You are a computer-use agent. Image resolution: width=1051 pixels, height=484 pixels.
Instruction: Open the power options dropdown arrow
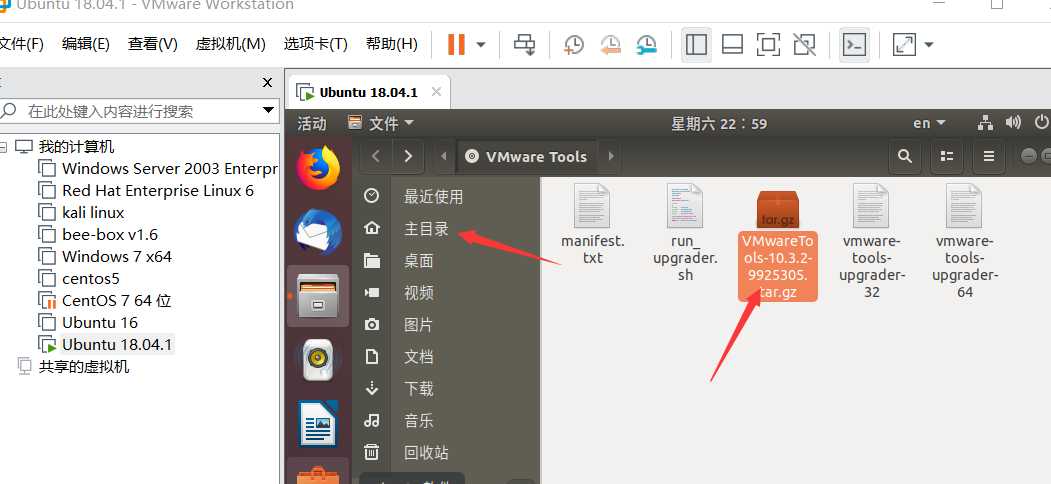tap(481, 45)
